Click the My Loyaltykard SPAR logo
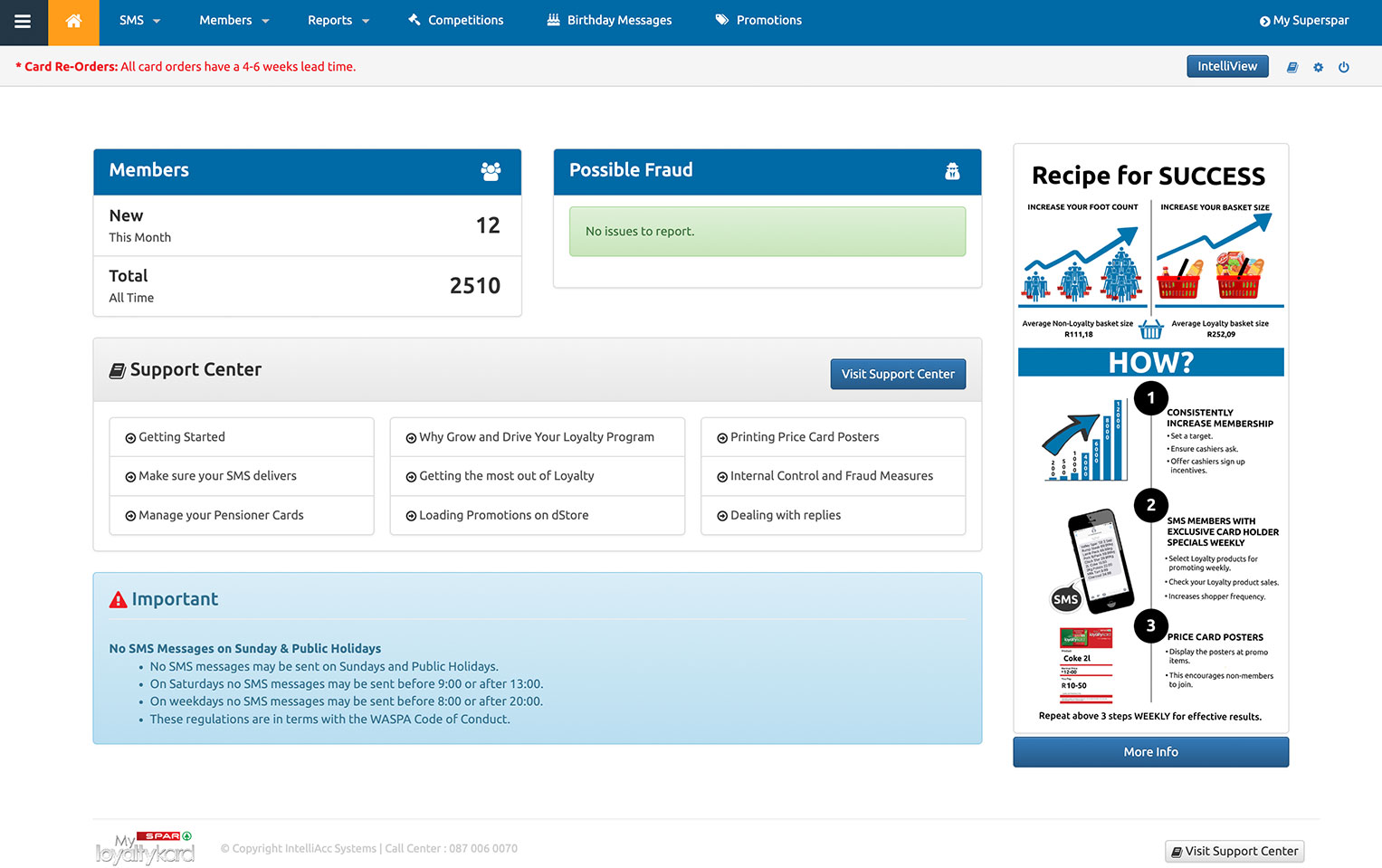The width and height of the screenshot is (1382, 868). pos(144,848)
